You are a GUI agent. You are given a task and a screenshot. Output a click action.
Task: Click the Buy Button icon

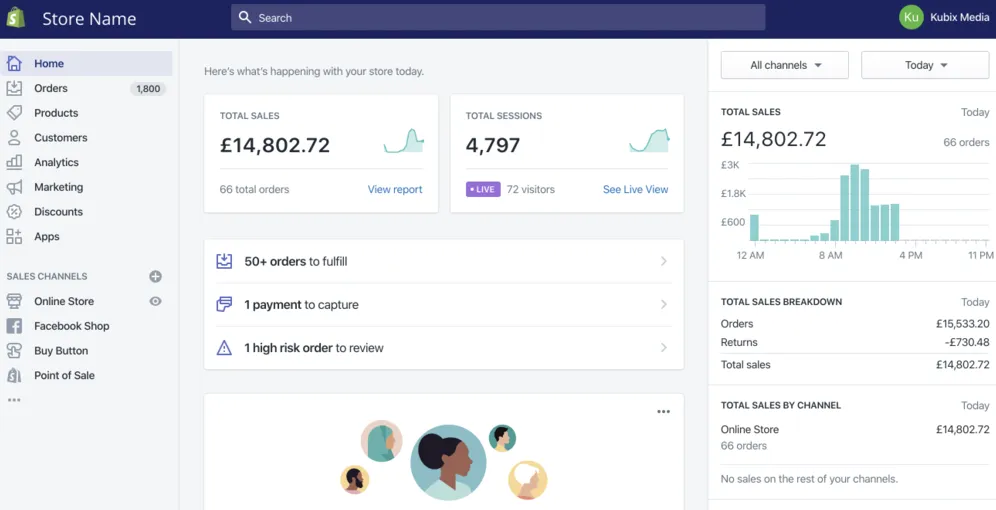pyautogui.click(x=14, y=351)
